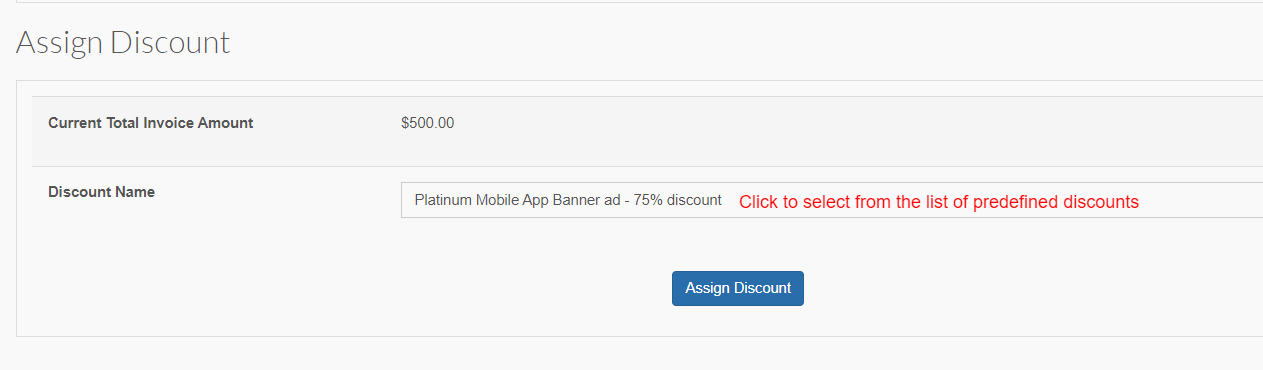Click 'Click to select' in the red annotation
Screen dimensions: 1263x370
click(x=789, y=202)
